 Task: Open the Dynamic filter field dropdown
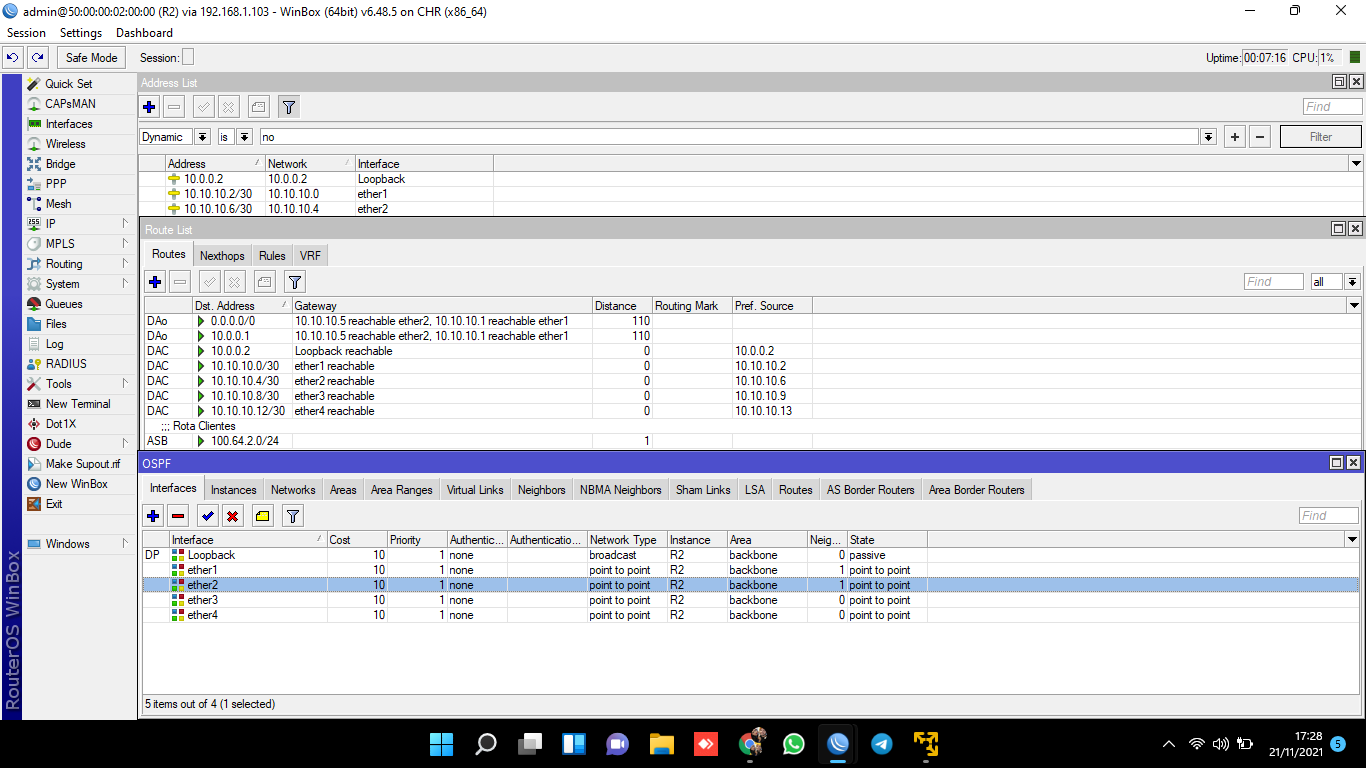click(x=203, y=137)
